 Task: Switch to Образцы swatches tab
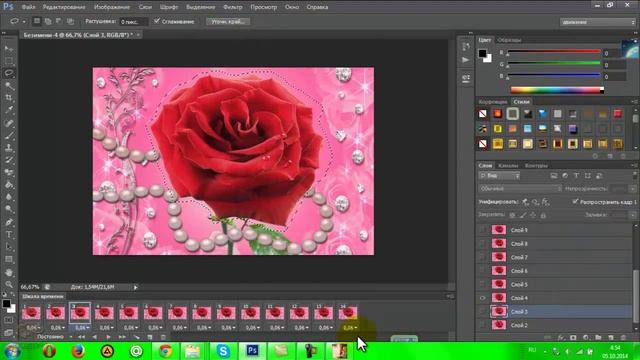[x=509, y=40]
